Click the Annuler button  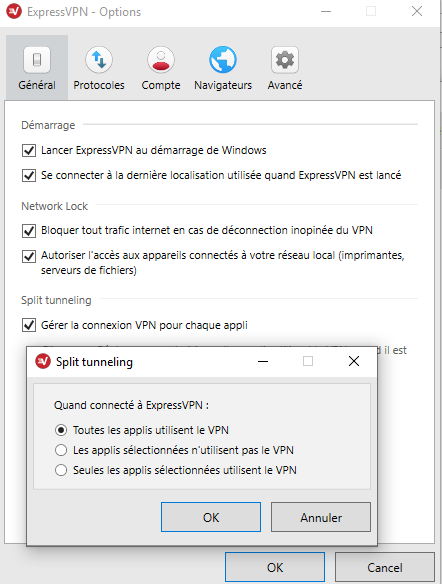[x=321, y=517]
